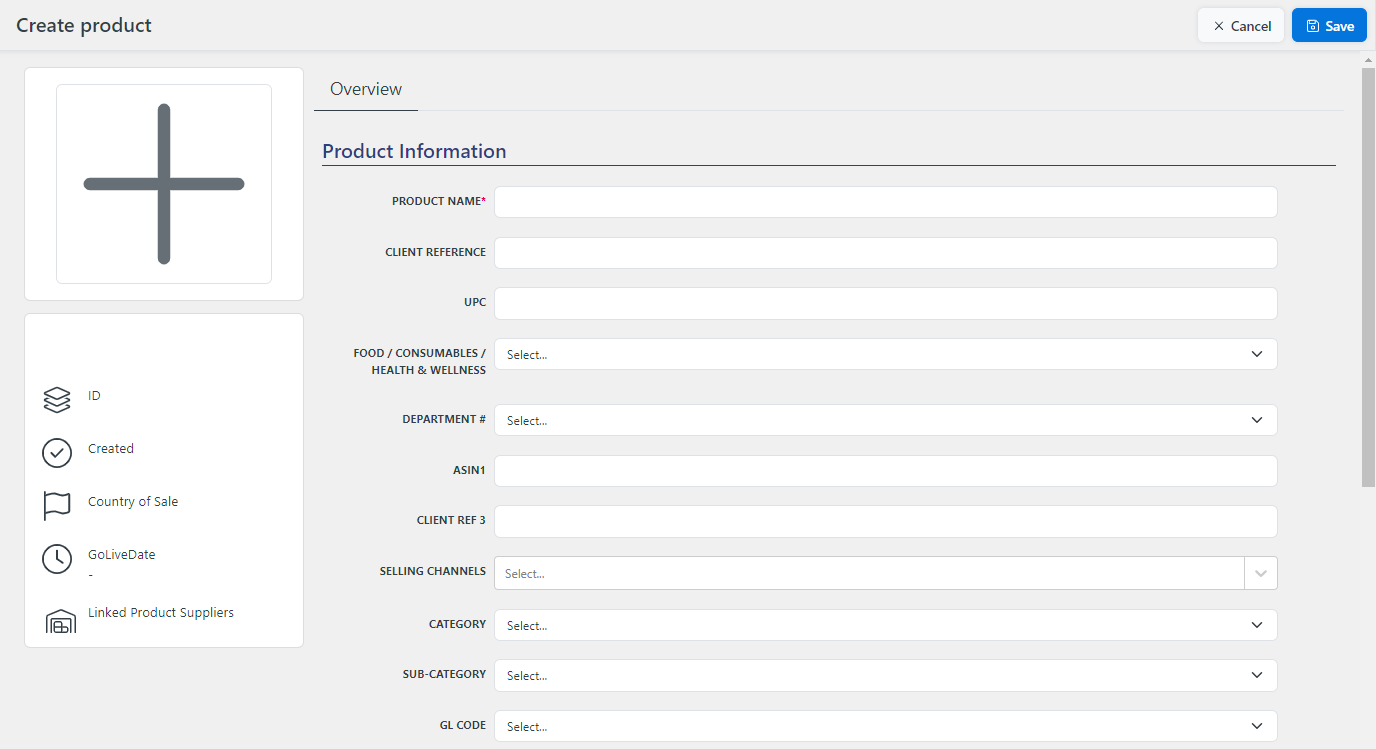Save the new product
Viewport: 1376px width, 749px height.
click(1329, 26)
